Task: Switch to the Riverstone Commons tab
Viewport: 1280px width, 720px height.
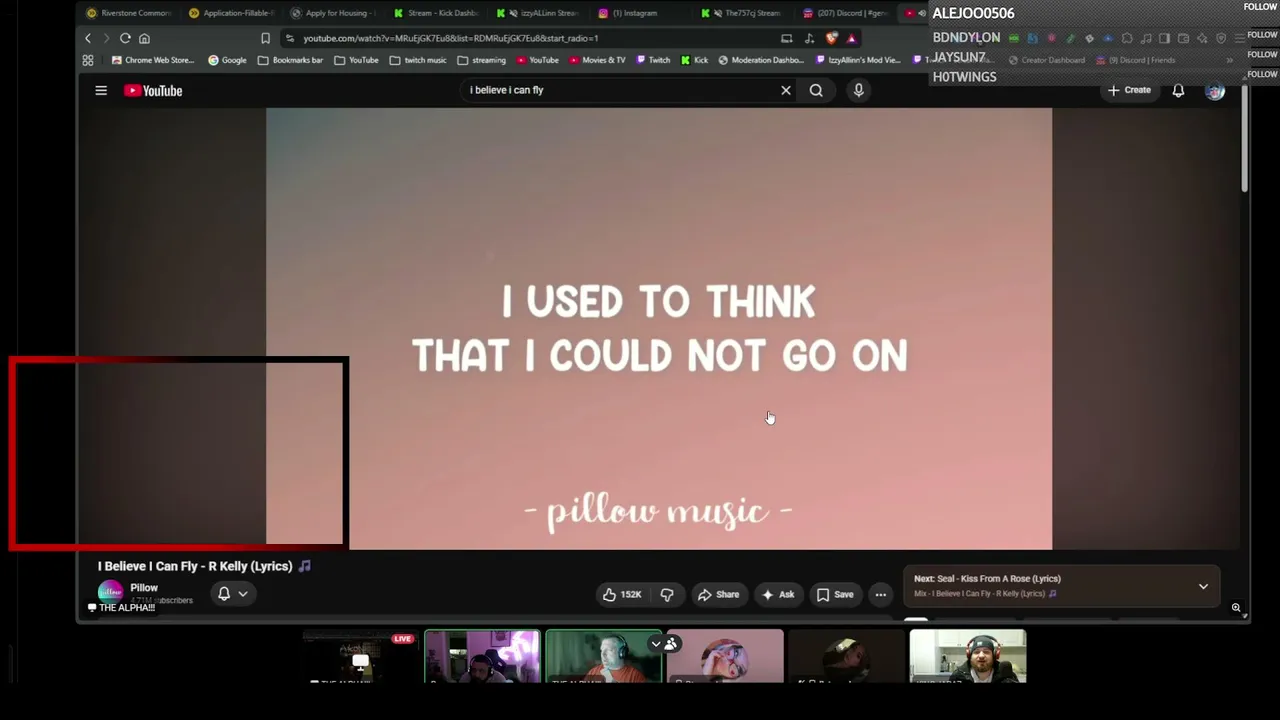Action: pyautogui.click(x=129, y=13)
